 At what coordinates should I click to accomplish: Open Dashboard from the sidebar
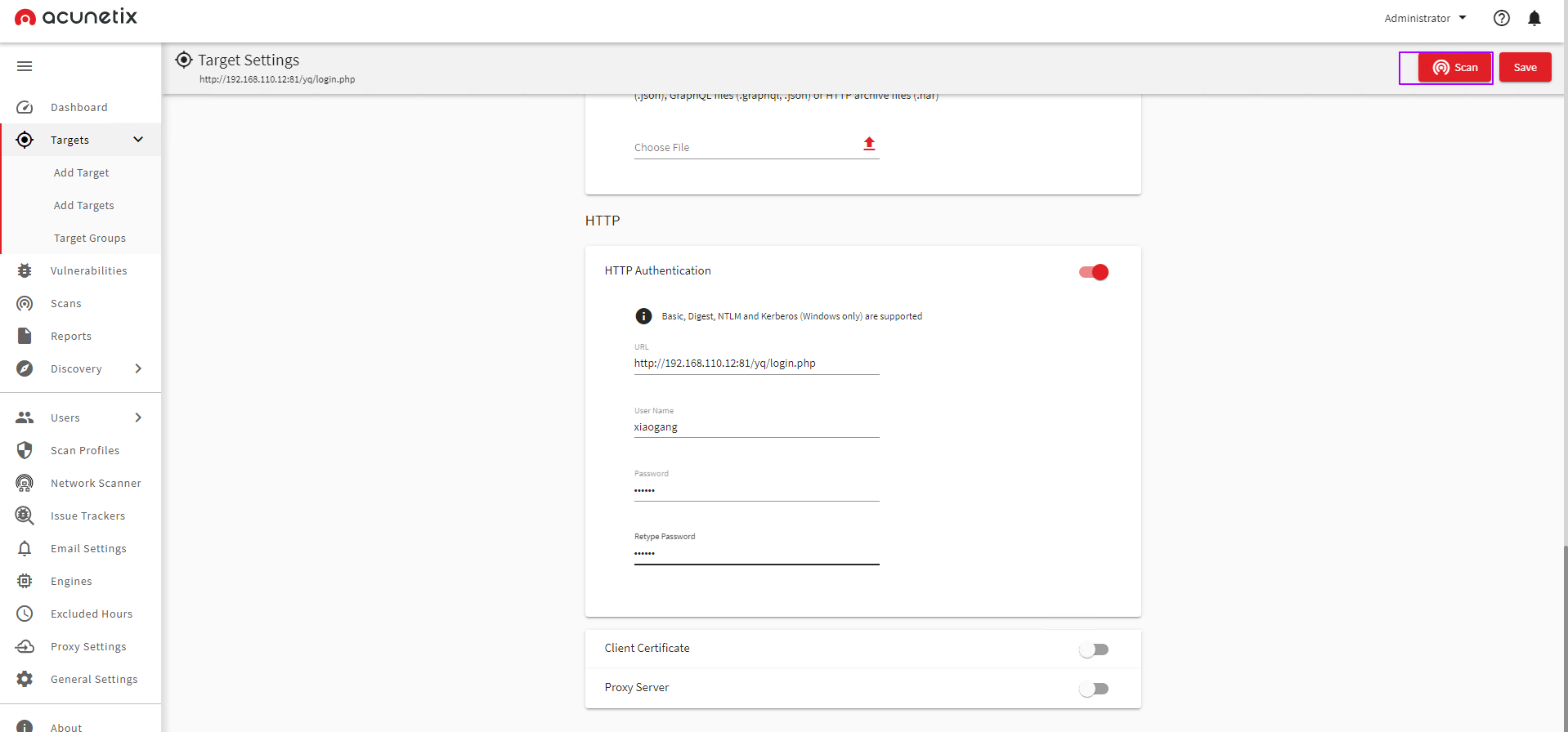[x=79, y=107]
